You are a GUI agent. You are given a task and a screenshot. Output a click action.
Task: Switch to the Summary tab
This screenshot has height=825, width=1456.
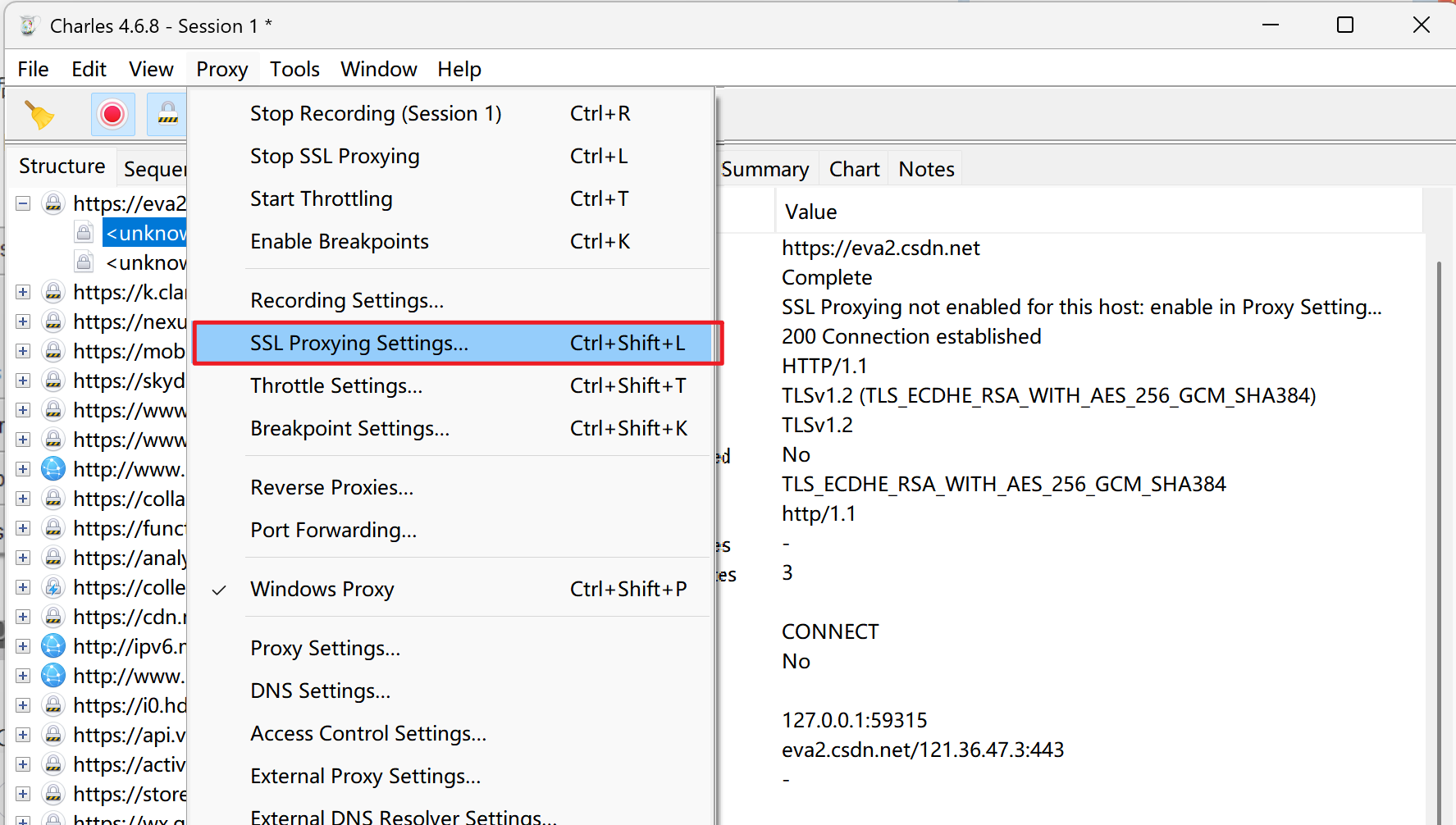765,169
